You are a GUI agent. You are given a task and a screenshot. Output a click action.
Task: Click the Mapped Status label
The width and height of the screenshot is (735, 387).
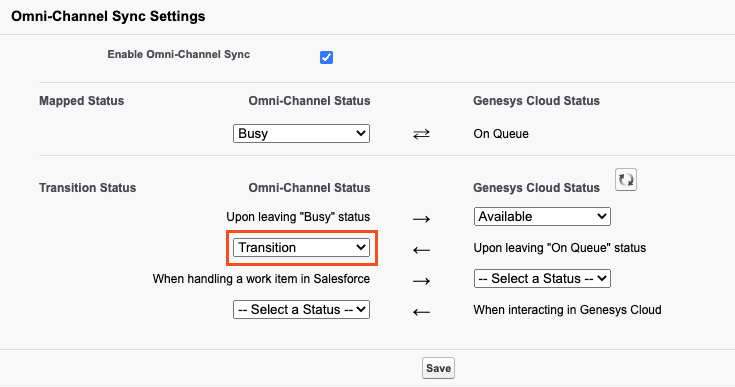(82, 101)
